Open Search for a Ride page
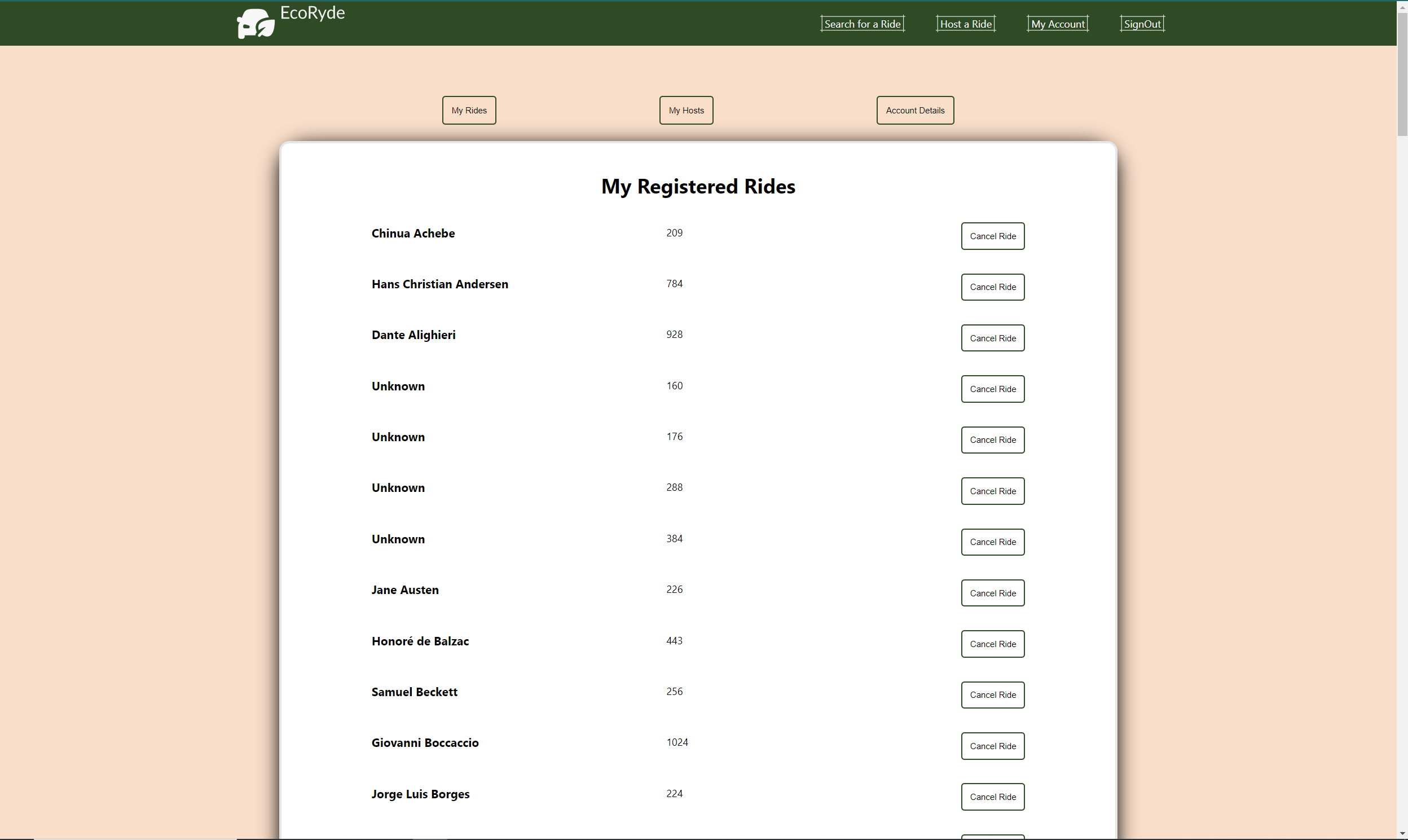 click(x=862, y=24)
